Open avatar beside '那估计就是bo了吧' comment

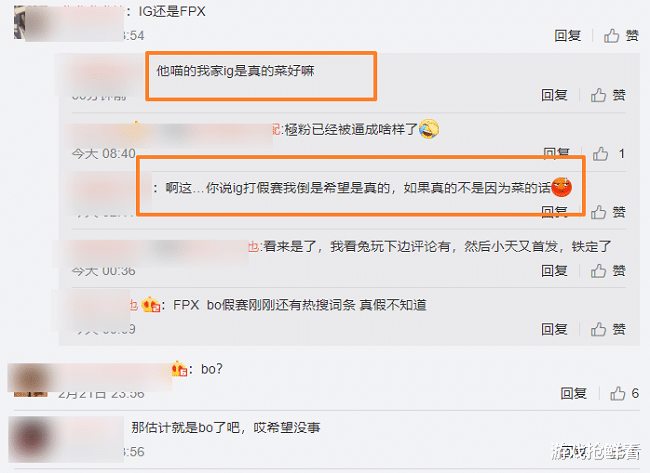pos(31,439)
